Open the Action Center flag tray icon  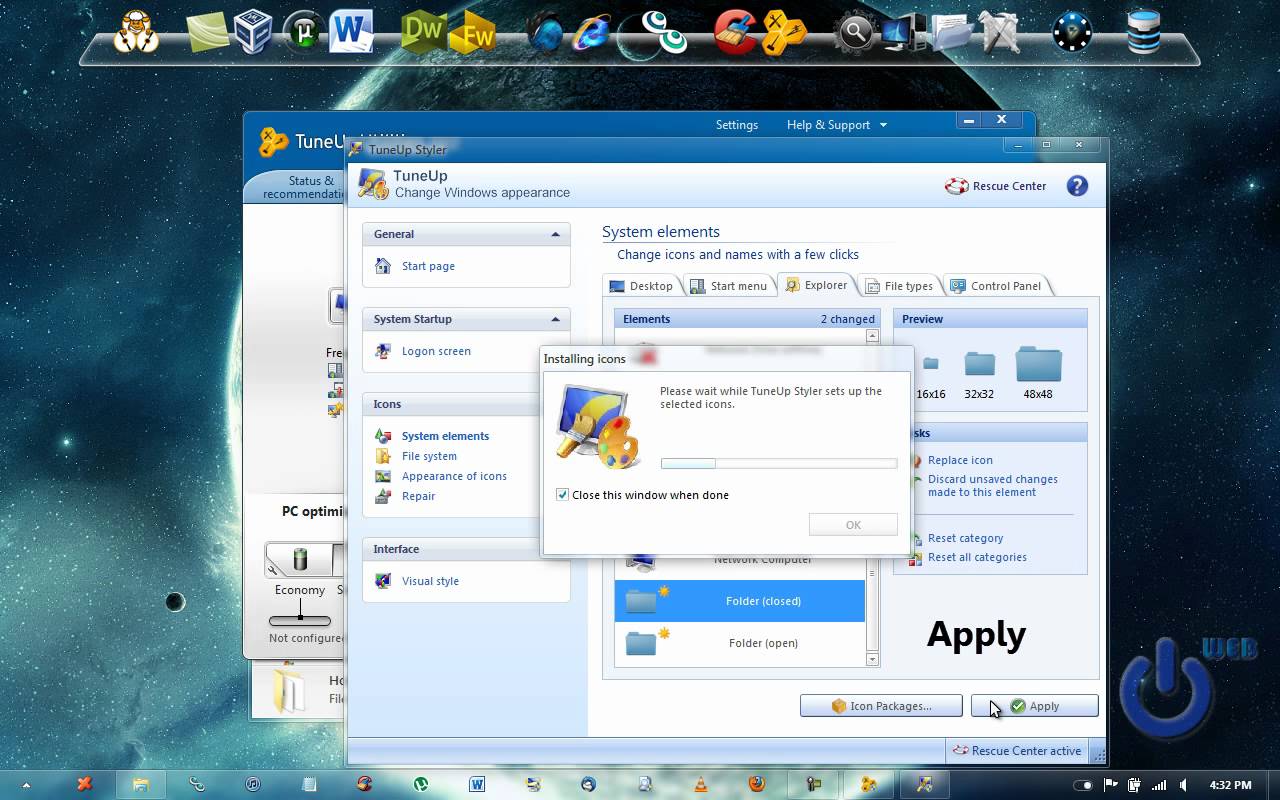(x=1110, y=785)
